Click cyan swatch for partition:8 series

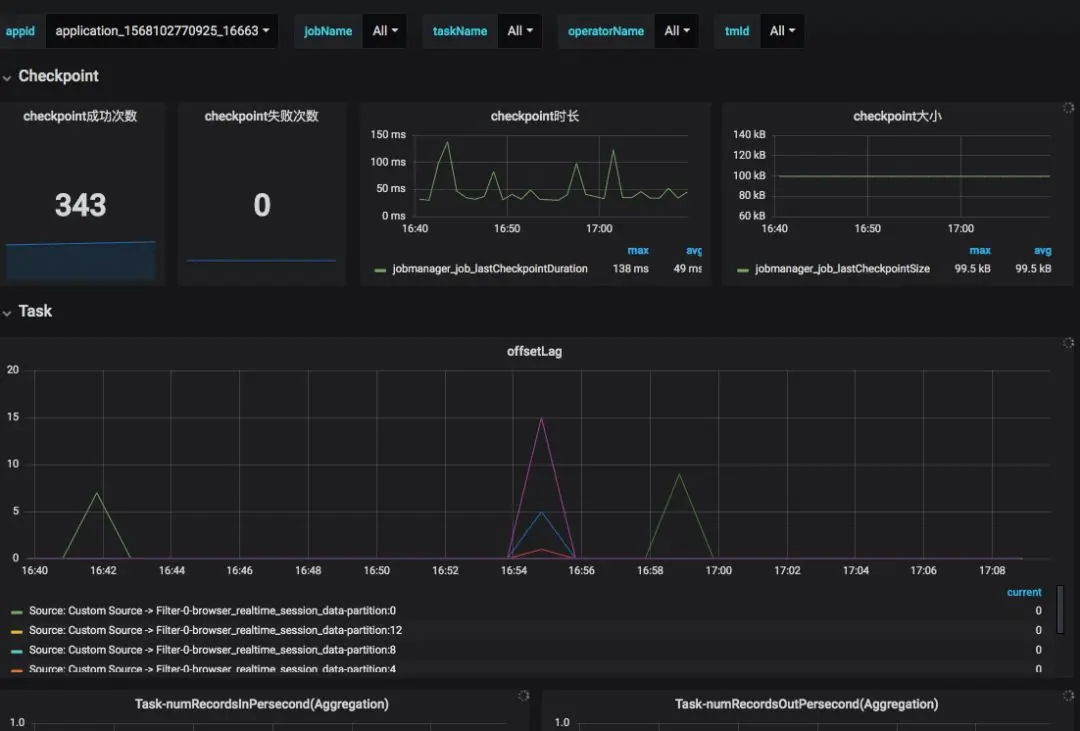pos(17,651)
